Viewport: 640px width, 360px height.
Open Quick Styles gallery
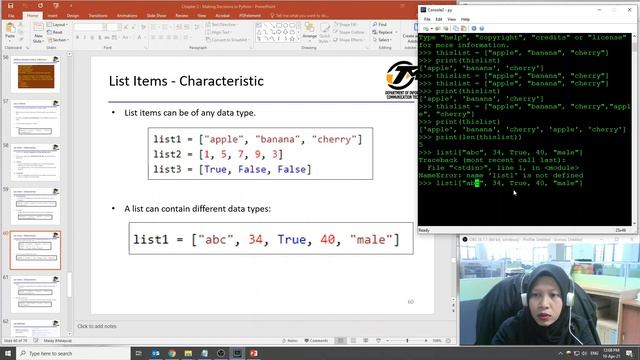pyautogui.click(x=324, y=33)
